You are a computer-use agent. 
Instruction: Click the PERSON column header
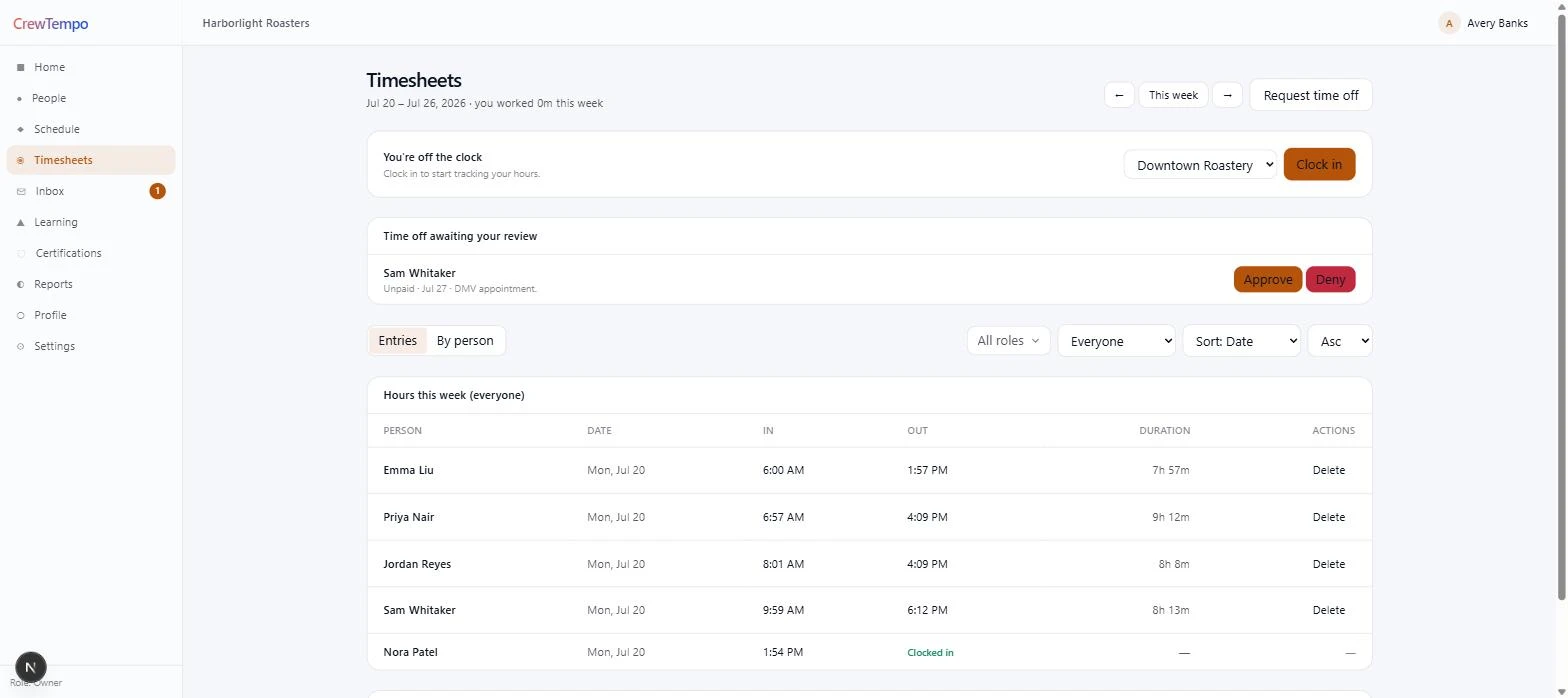pos(402,431)
